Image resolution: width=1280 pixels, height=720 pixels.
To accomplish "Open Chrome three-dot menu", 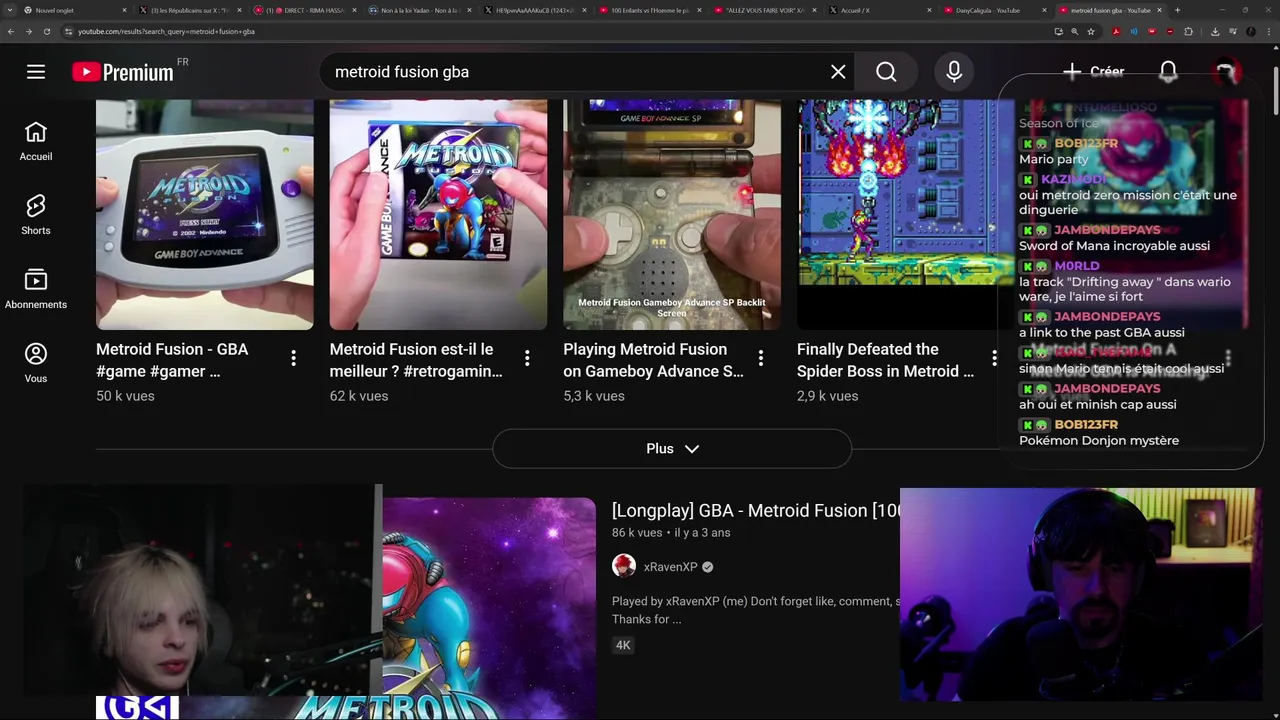I will tap(1269, 31).
